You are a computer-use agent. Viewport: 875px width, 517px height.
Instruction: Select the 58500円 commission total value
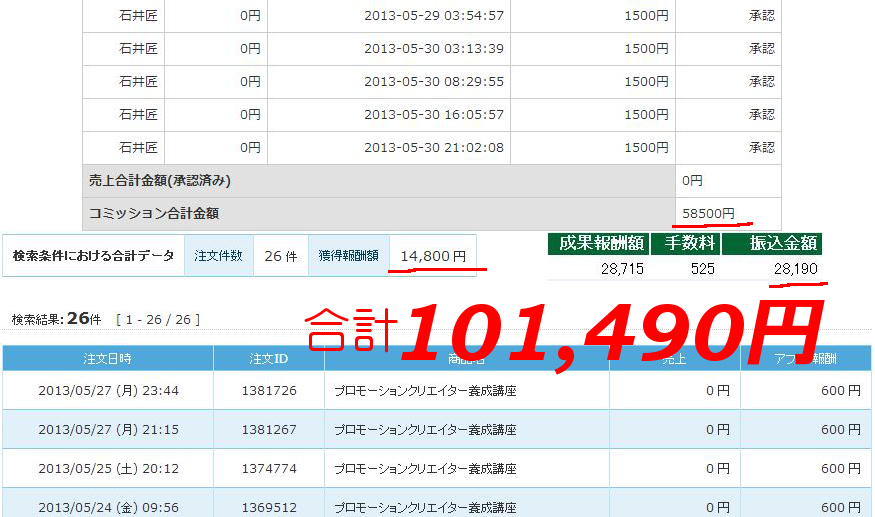point(708,213)
